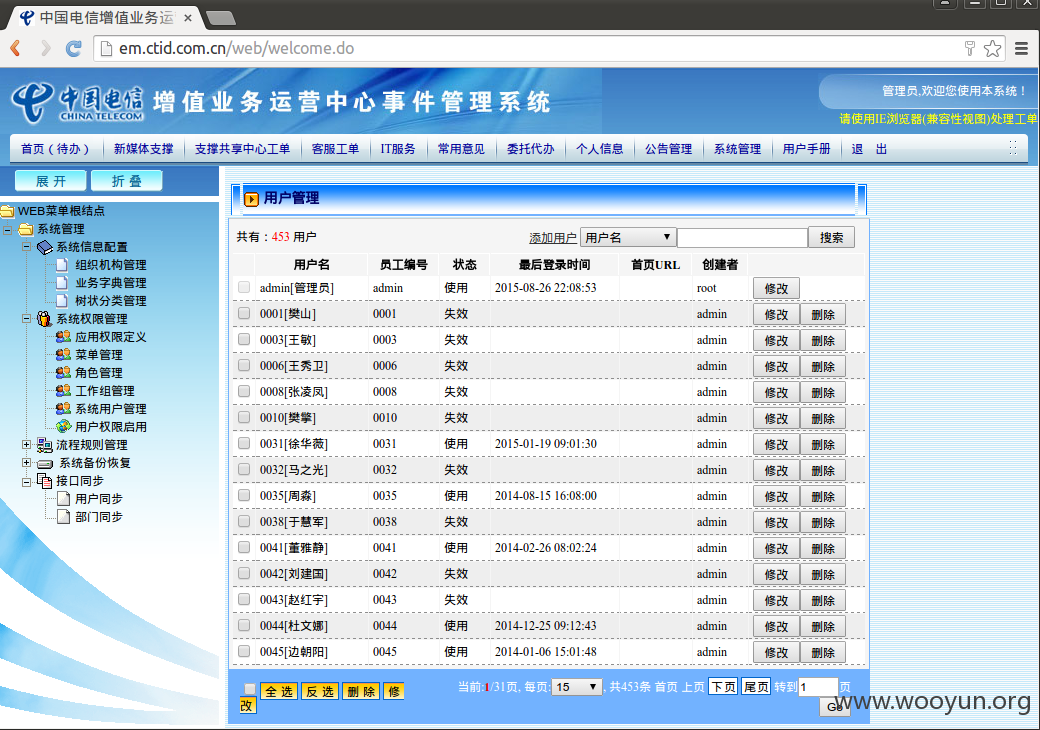
Task: Click the 工作组管理 users icon
Action: click(63, 391)
